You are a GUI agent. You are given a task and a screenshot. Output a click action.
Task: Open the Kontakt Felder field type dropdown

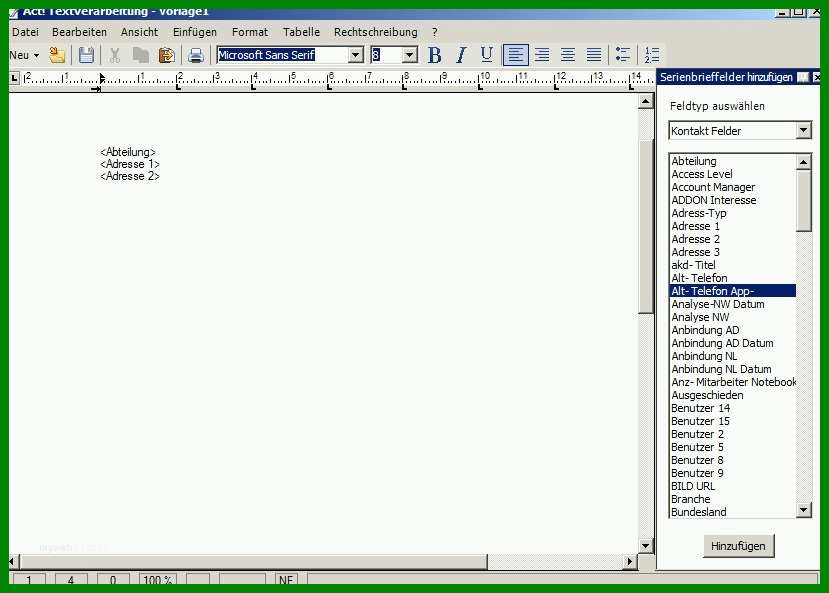point(804,130)
